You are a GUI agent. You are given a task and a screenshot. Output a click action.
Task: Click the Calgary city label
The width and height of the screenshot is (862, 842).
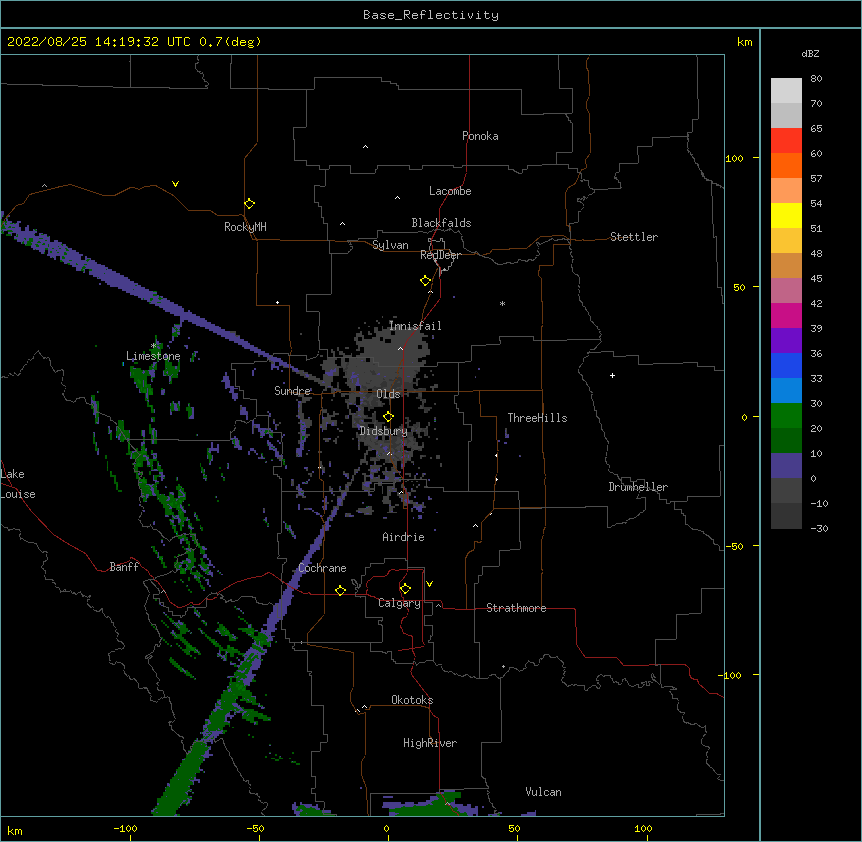pyautogui.click(x=399, y=603)
